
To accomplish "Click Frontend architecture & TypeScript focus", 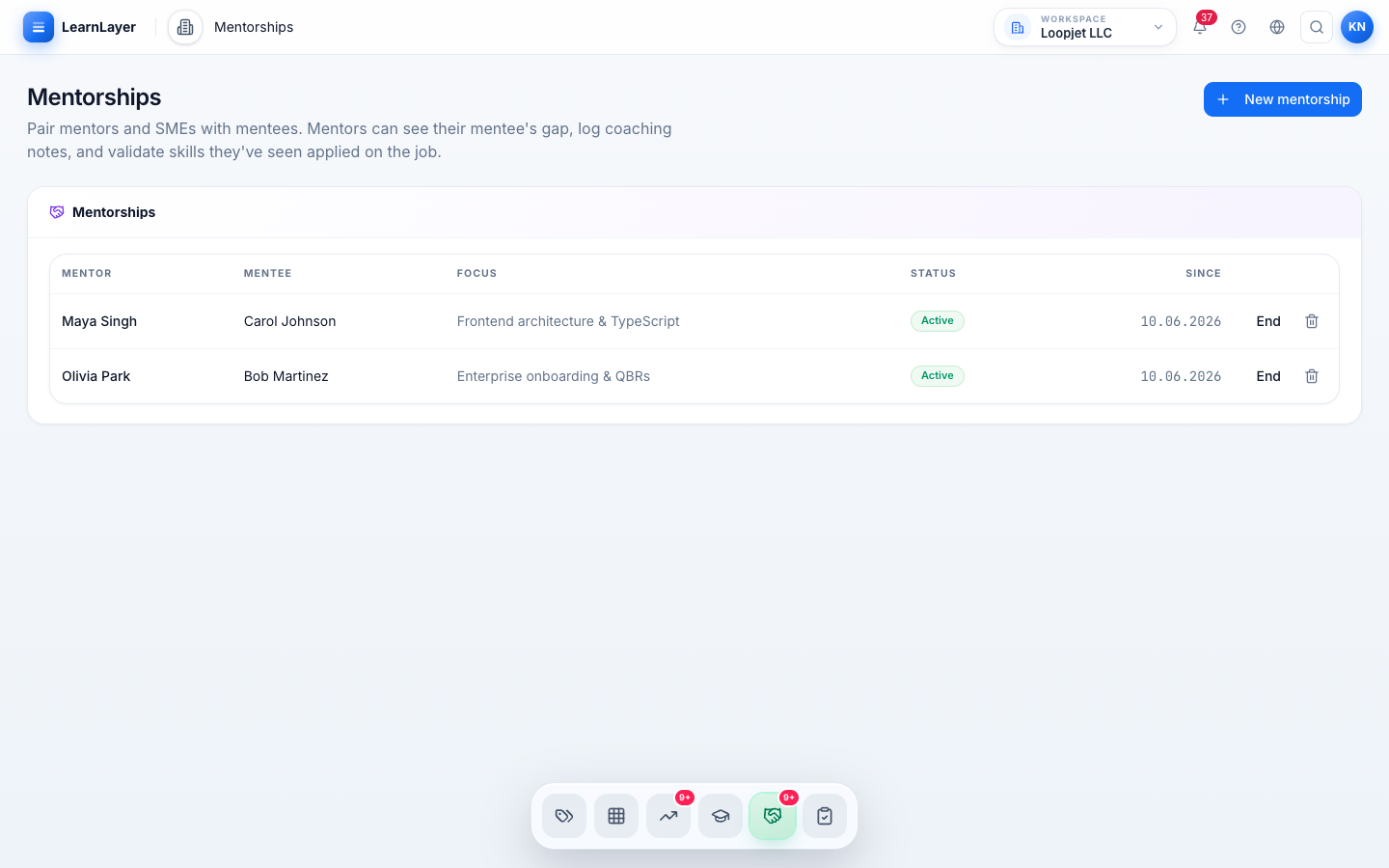I will [x=568, y=321].
